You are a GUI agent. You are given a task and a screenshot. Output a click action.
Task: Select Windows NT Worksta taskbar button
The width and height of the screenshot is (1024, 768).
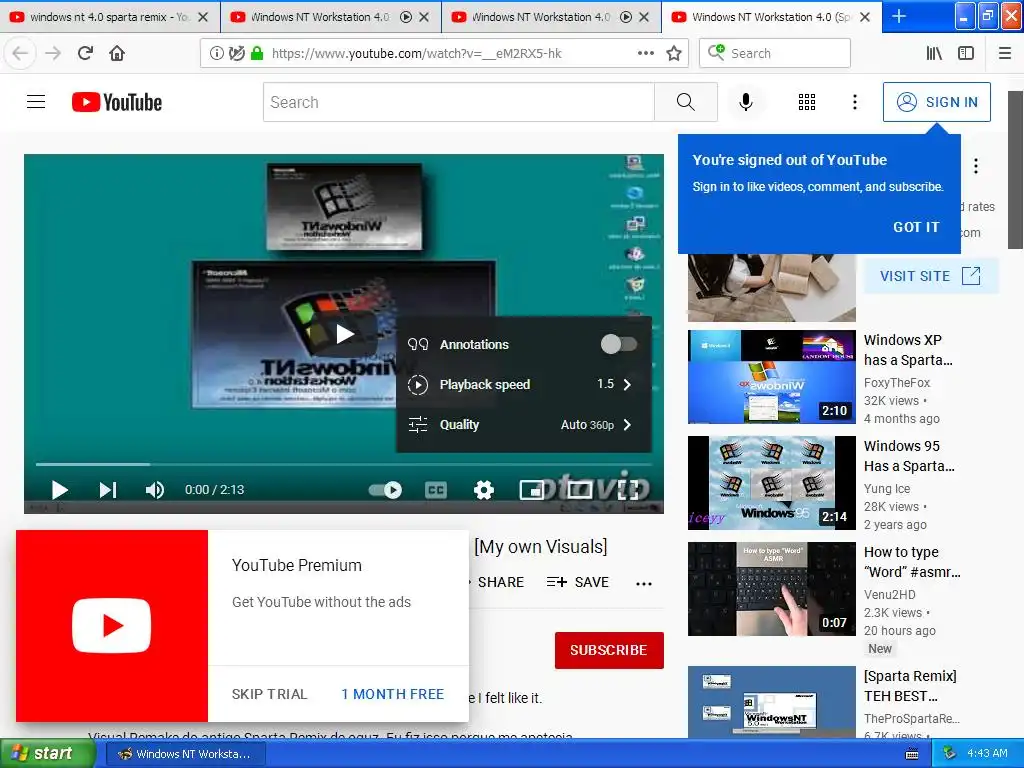(185, 754)
